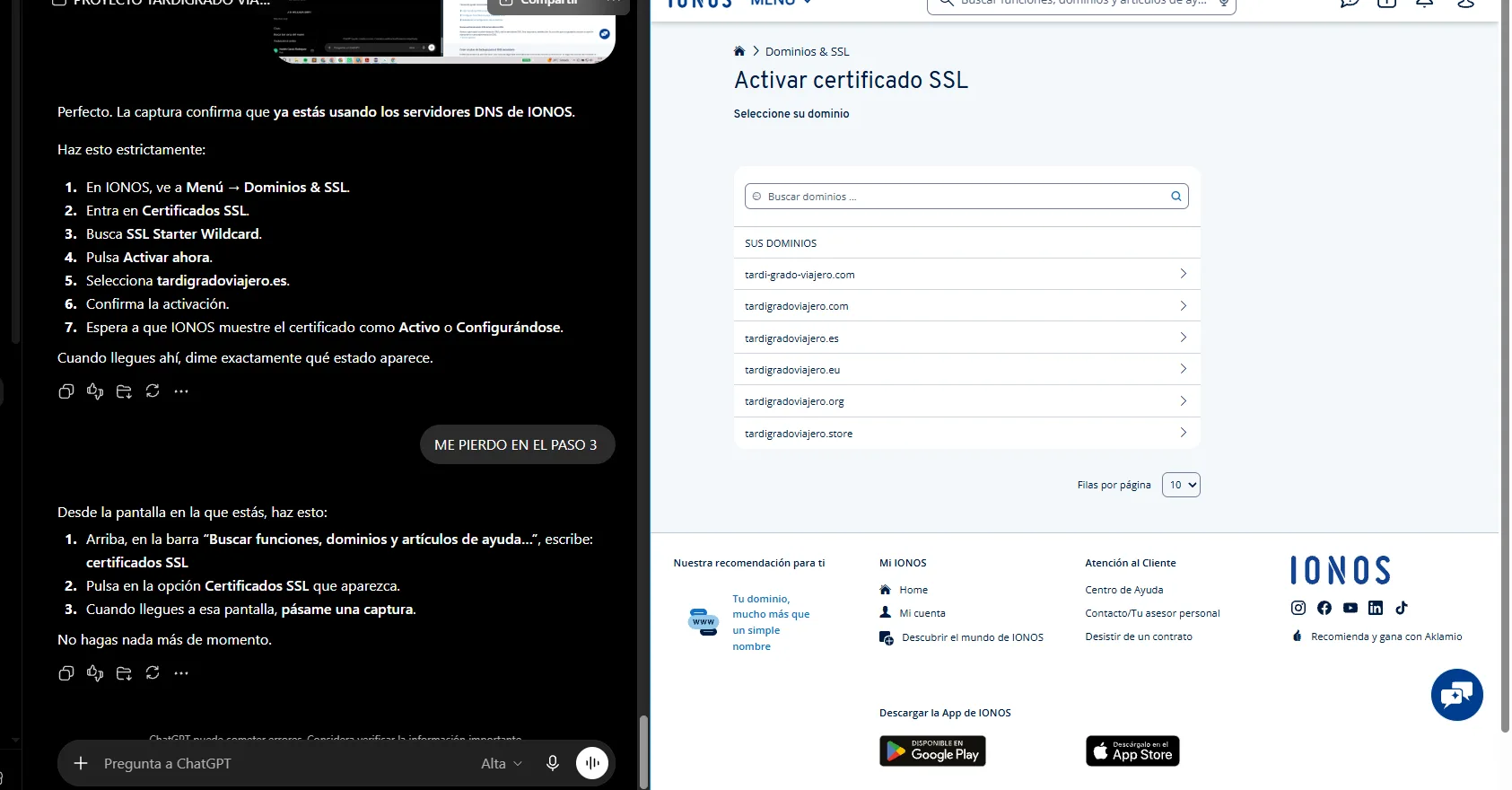Click the ChatGPT conversation scrollbar thumb

[x=642, y=752]
